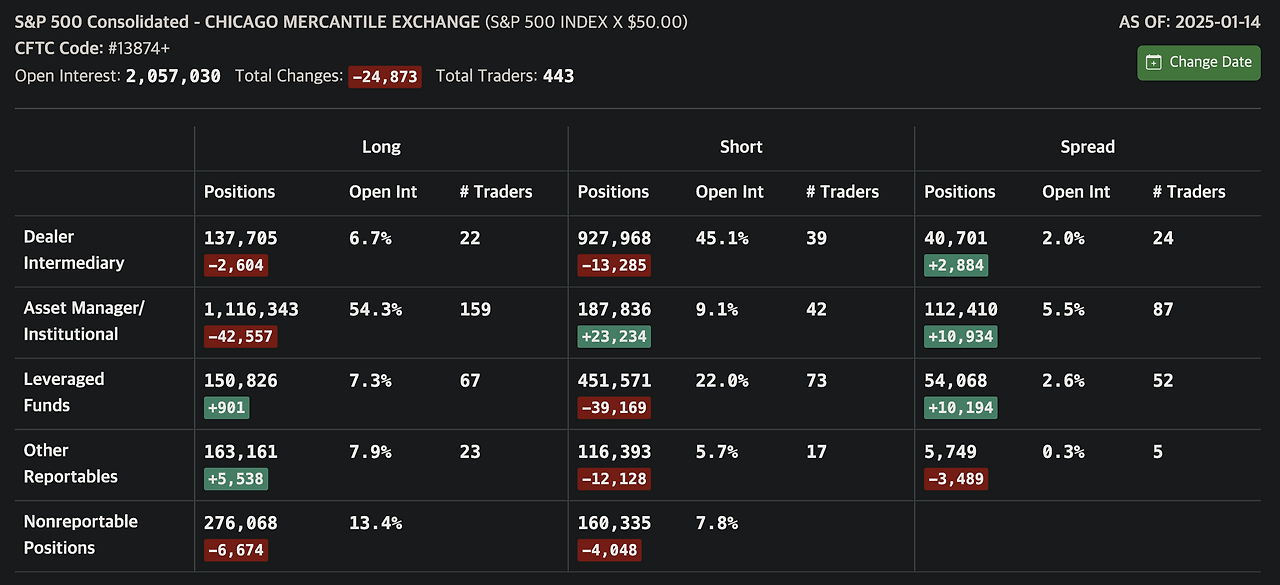Image resolution: width=1280 pixels, height=585 pixels.
Task: Select the -3,489 Other Reportables spread badge
Action: point(955,479)
